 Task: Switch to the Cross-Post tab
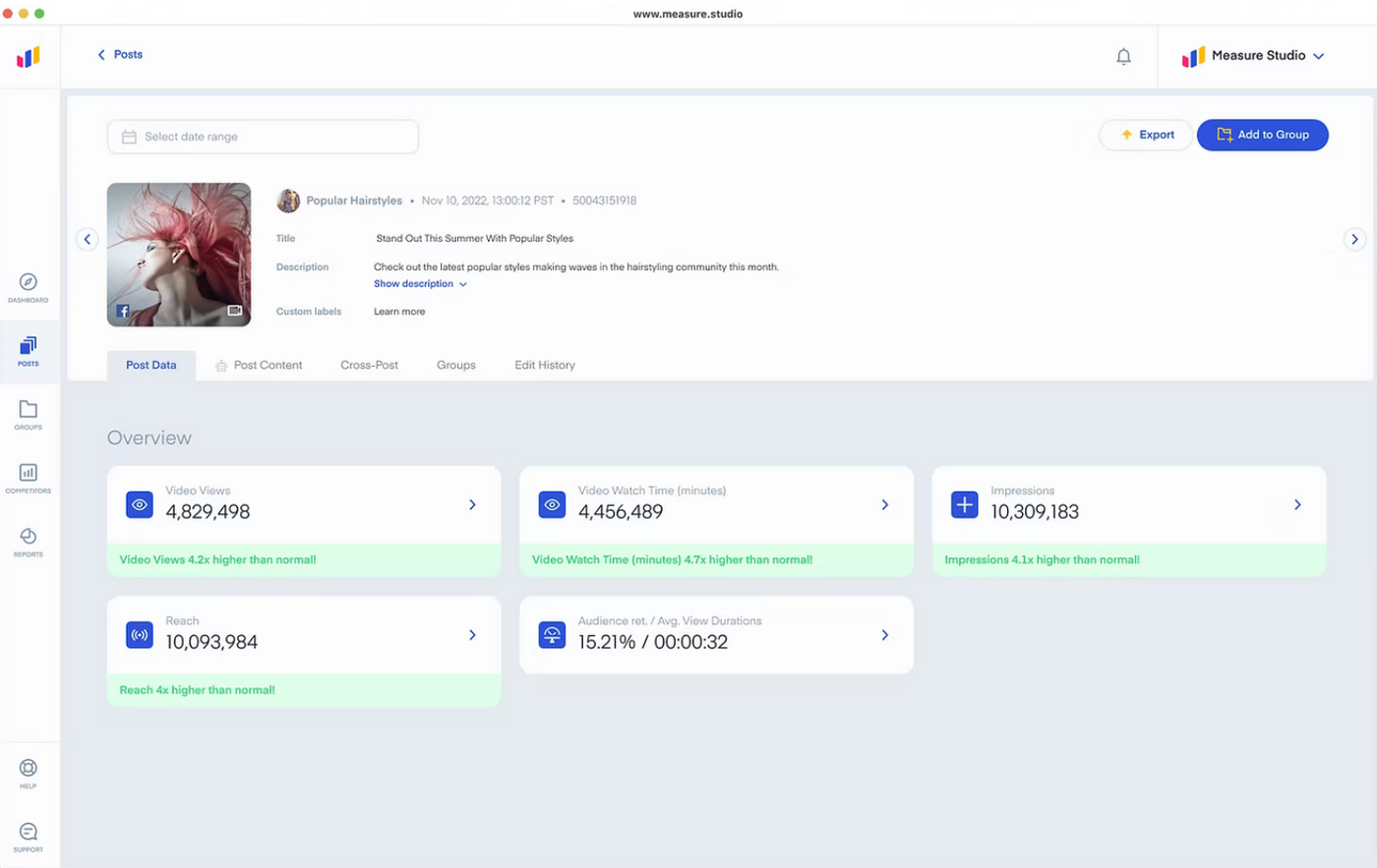click(x=370, y=365)
